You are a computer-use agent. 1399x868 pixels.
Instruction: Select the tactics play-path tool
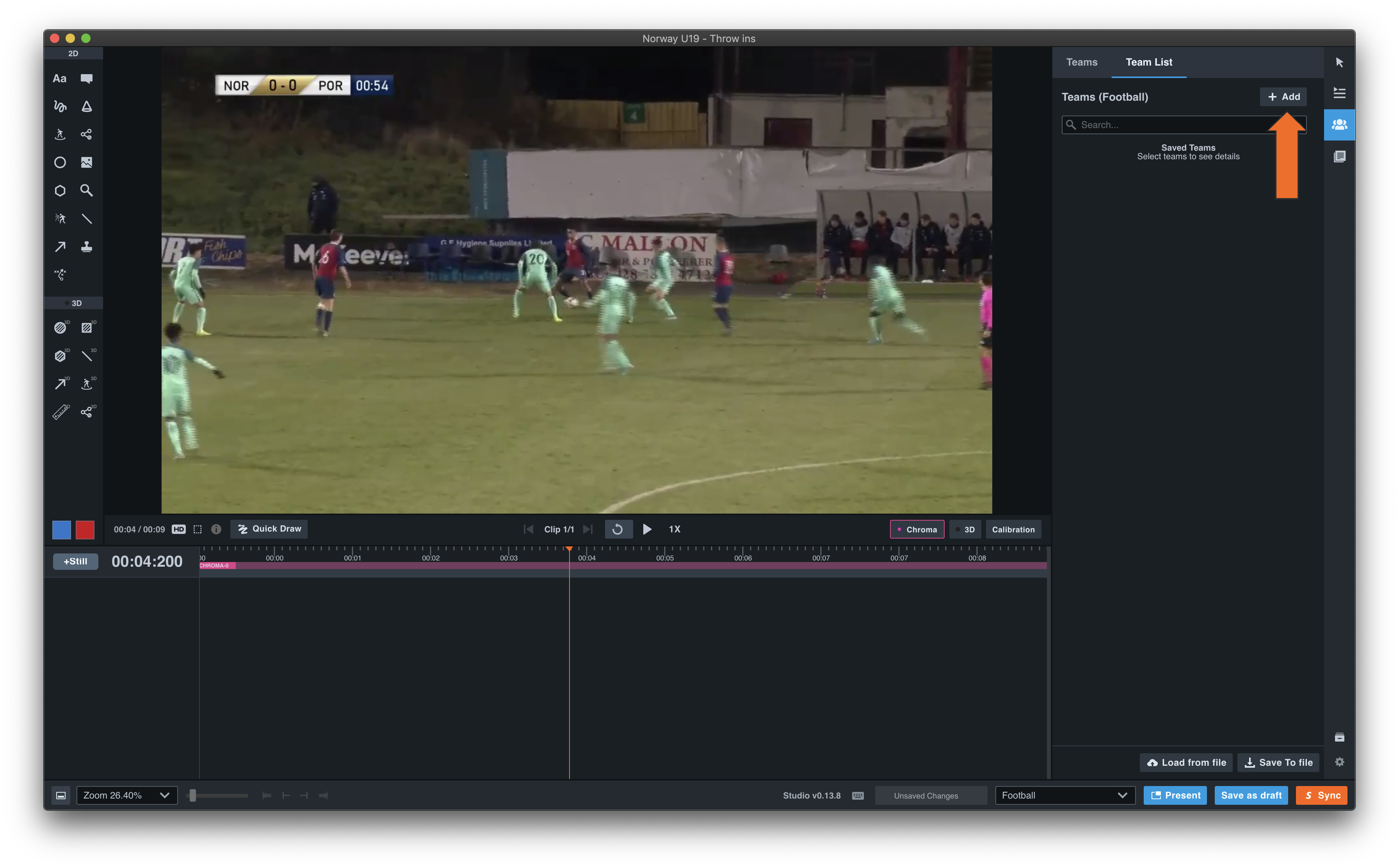click(x=59, y=274)
